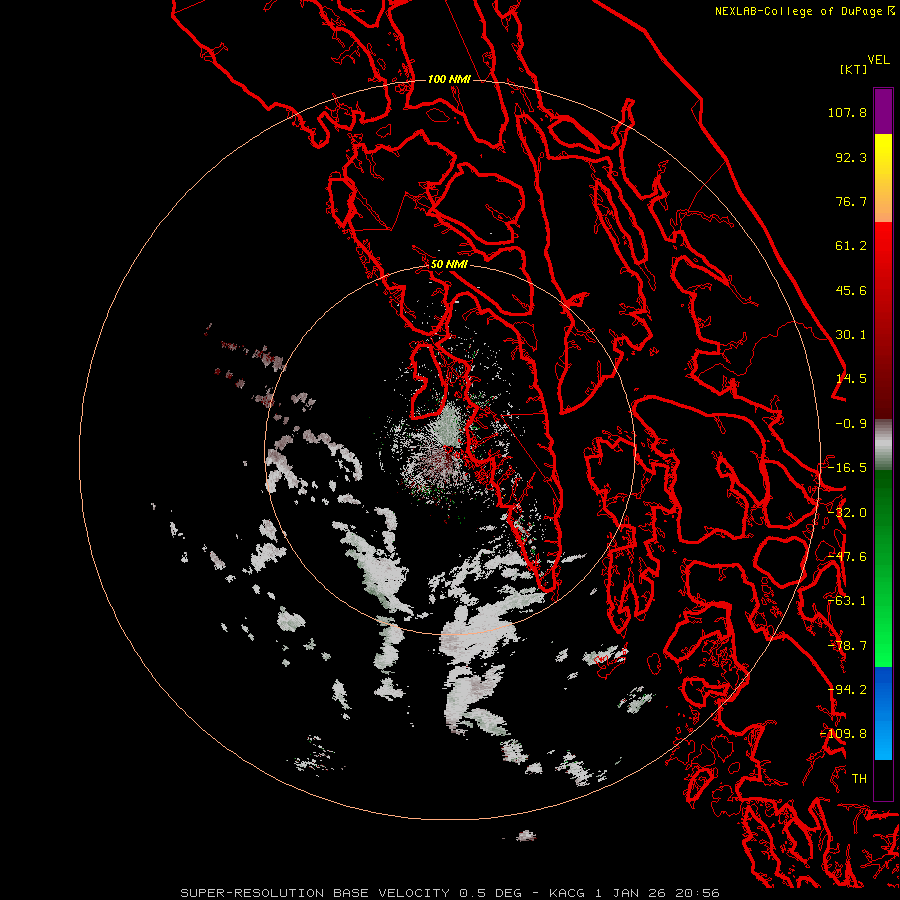Click the Super-Resolution Base Velocity caption
This screenshot has height=900, width=900.
pyautogui.click(x=449, y=893)
